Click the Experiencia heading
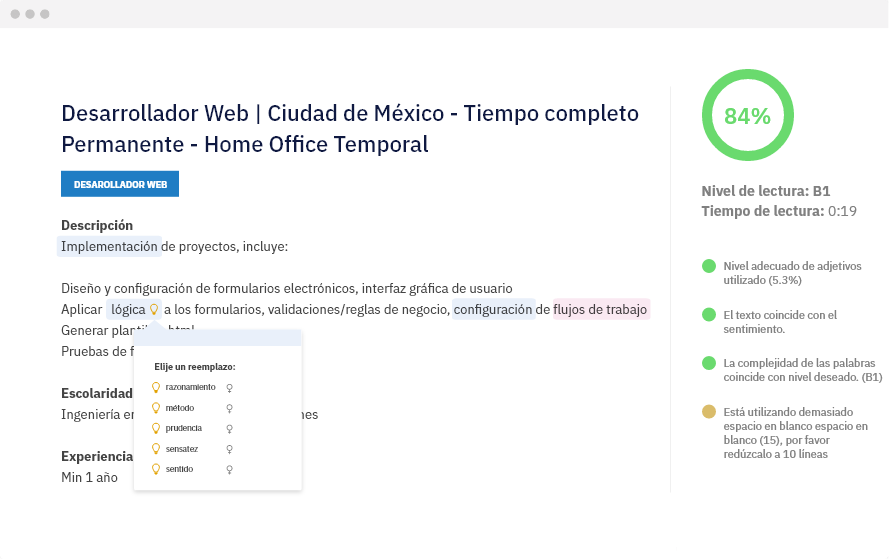Screen dimensions: 889x559 click(97, 456)
